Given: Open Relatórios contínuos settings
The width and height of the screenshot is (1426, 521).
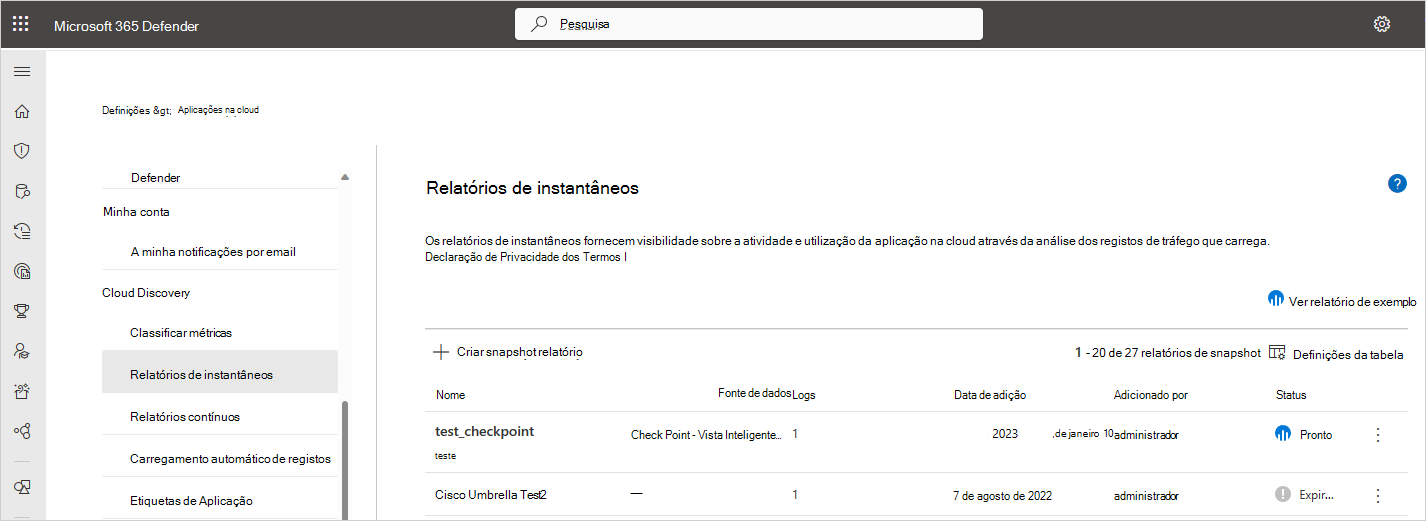Looking at the screenshot, I should coord(185,416).
